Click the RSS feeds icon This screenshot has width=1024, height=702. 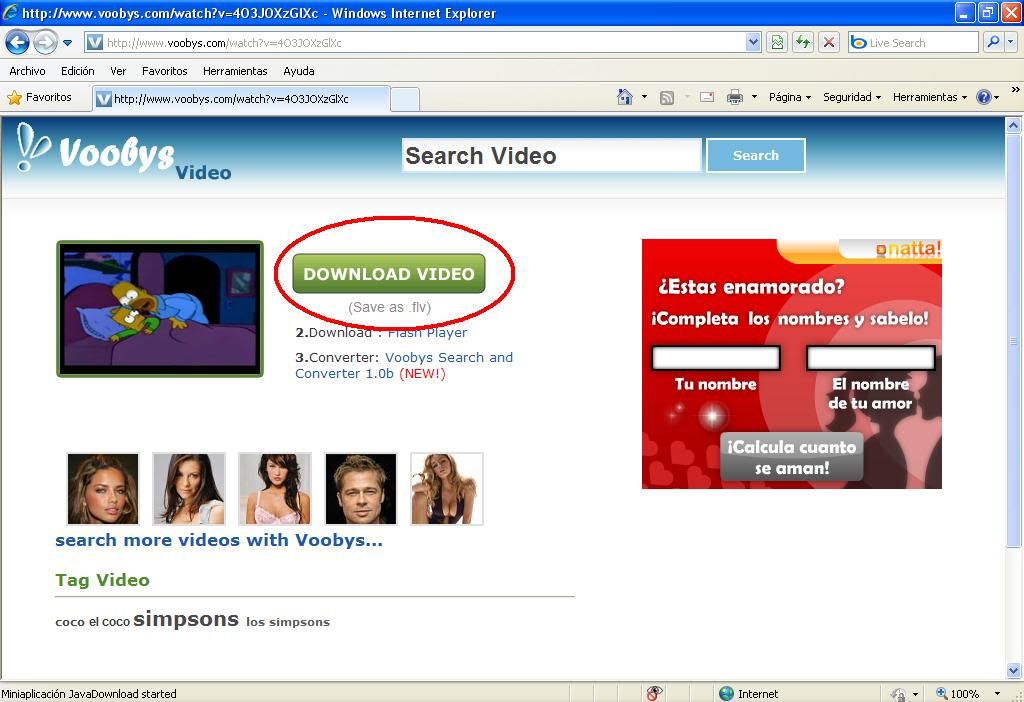[667, 98]
